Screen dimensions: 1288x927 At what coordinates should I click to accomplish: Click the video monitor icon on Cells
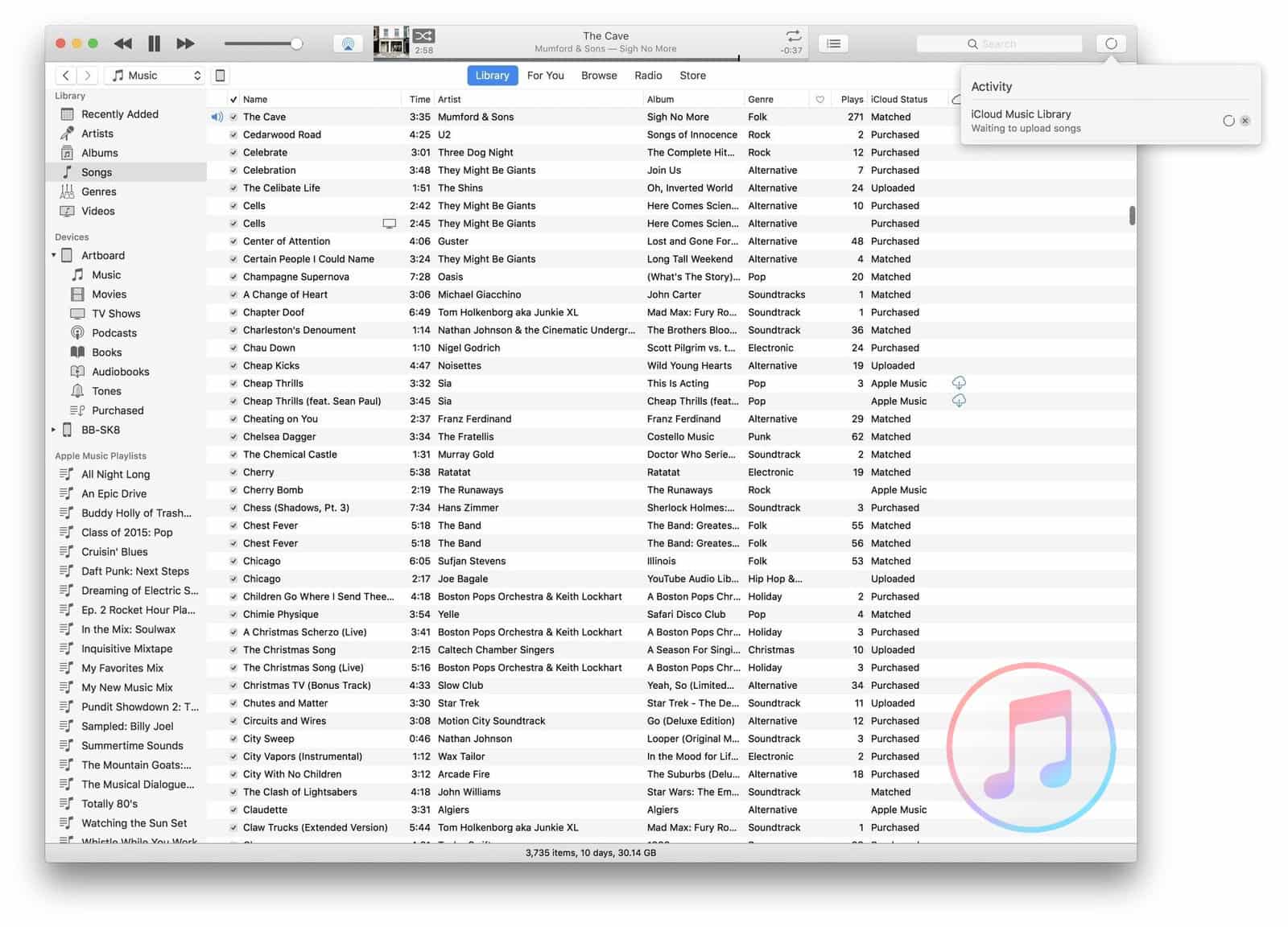point(390,224)
